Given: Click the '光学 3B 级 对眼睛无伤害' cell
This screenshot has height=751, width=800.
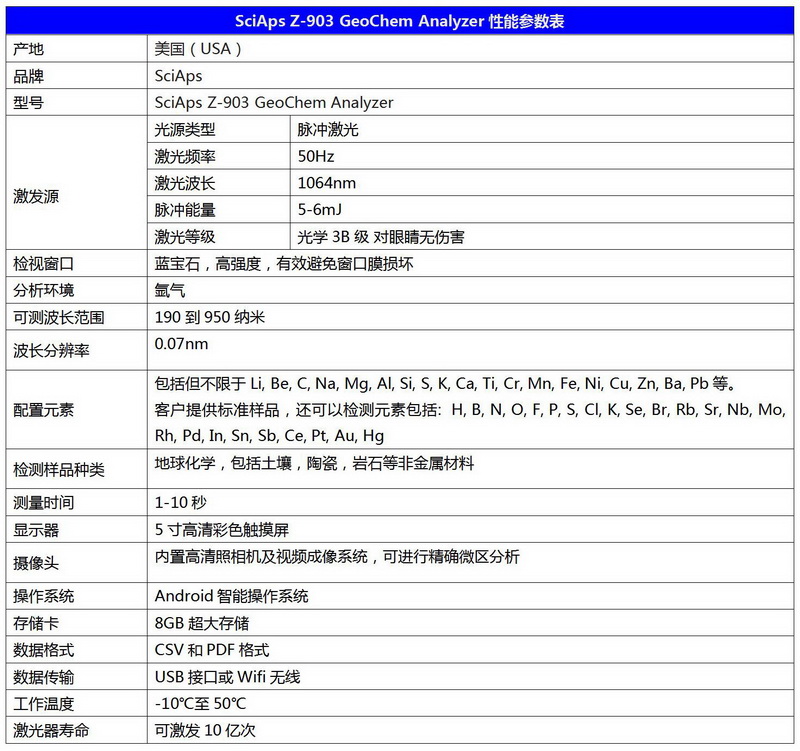Looking at the screenshot, I should click(381, 237).
